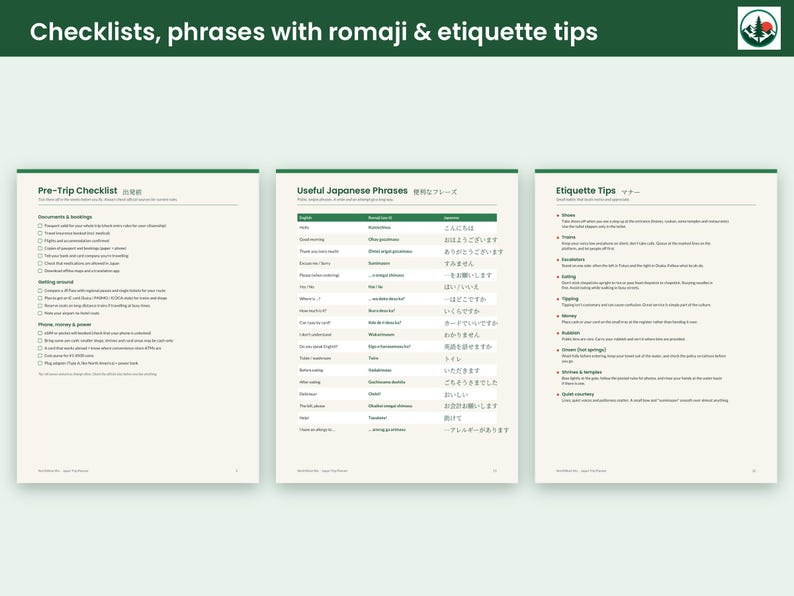Click the すみません cell

pos(459,263)
